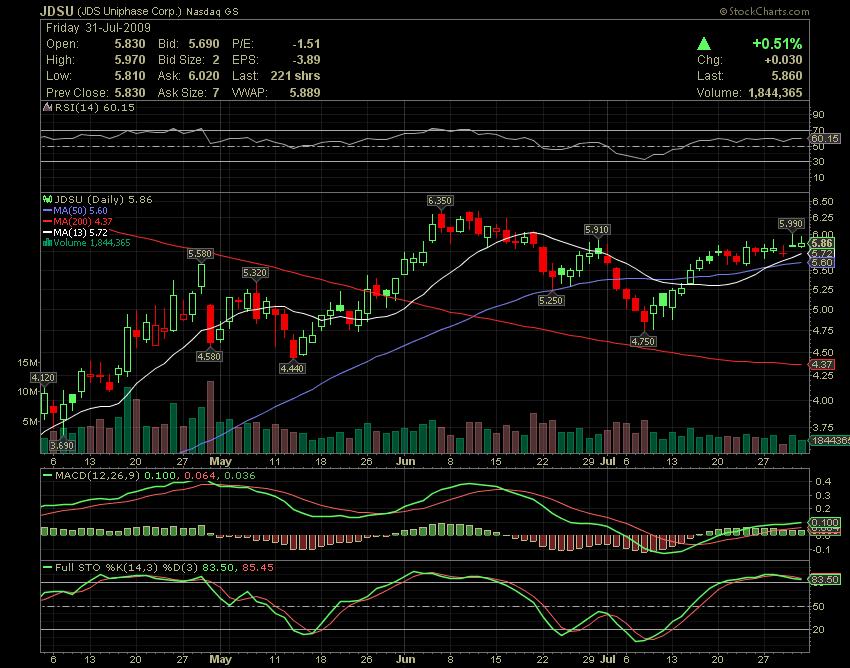Click the 5.910 high price marker
850x668 pixels.
(x=597, y=230)
